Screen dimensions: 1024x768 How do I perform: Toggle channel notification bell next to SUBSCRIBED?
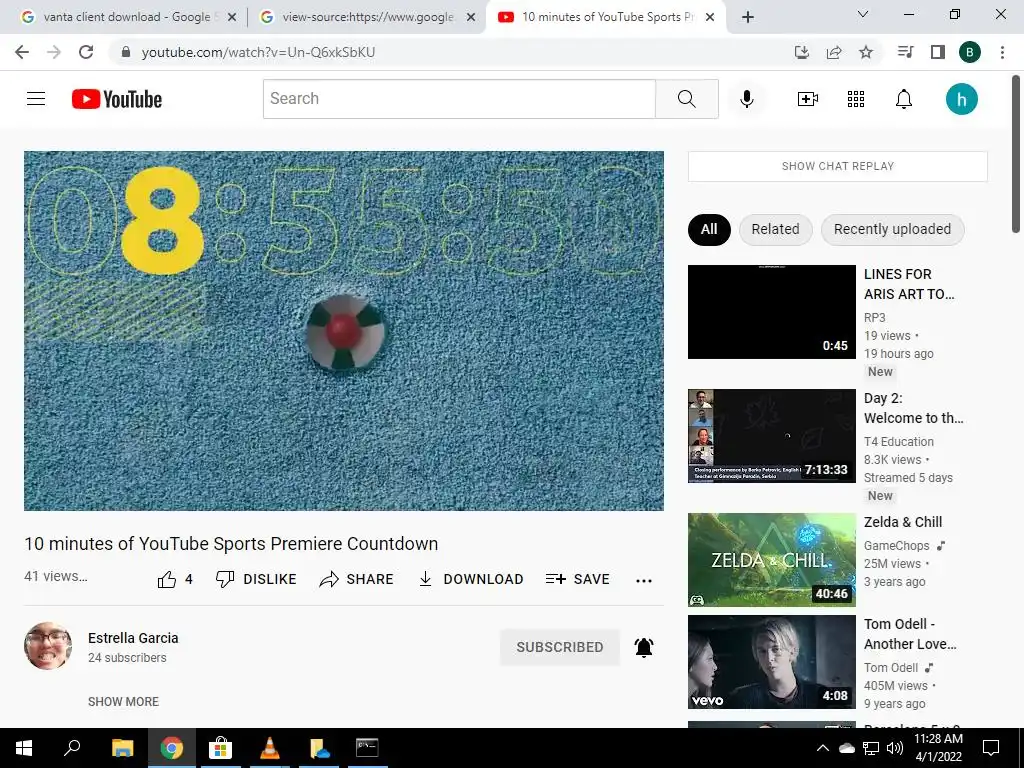pyautogui.click(x=644, y=647)
